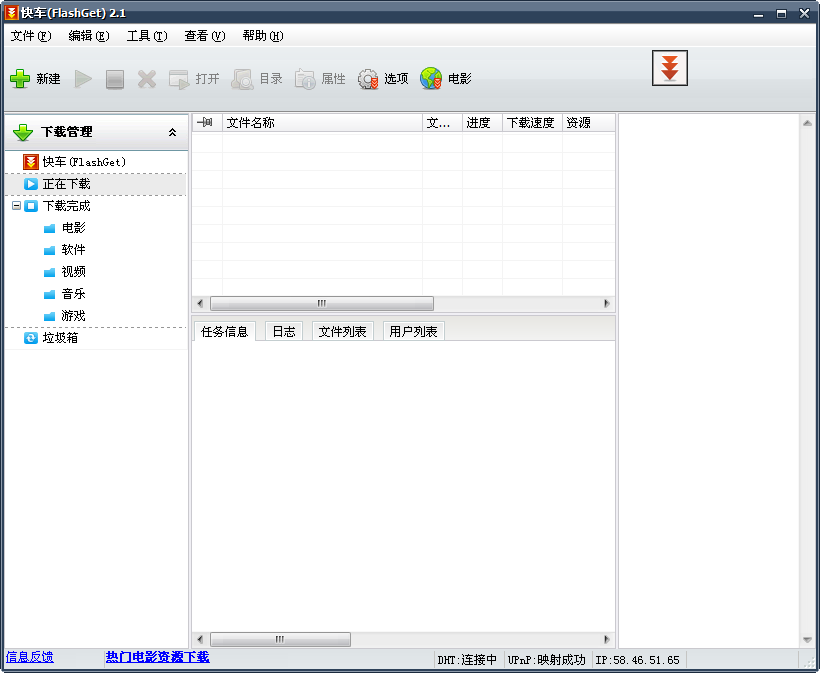
Task: Click the Start (play) toolbar icon
Action: [x=83, y=79]
